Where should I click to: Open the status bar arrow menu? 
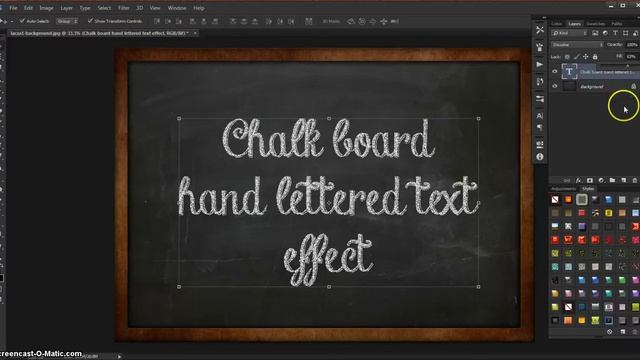(x=119, y=357)
